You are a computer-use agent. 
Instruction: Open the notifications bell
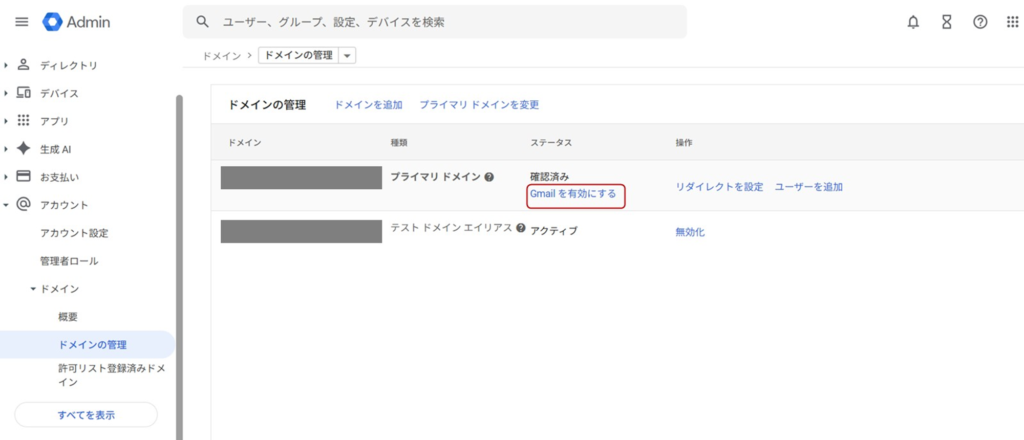(x=913, y=22)
